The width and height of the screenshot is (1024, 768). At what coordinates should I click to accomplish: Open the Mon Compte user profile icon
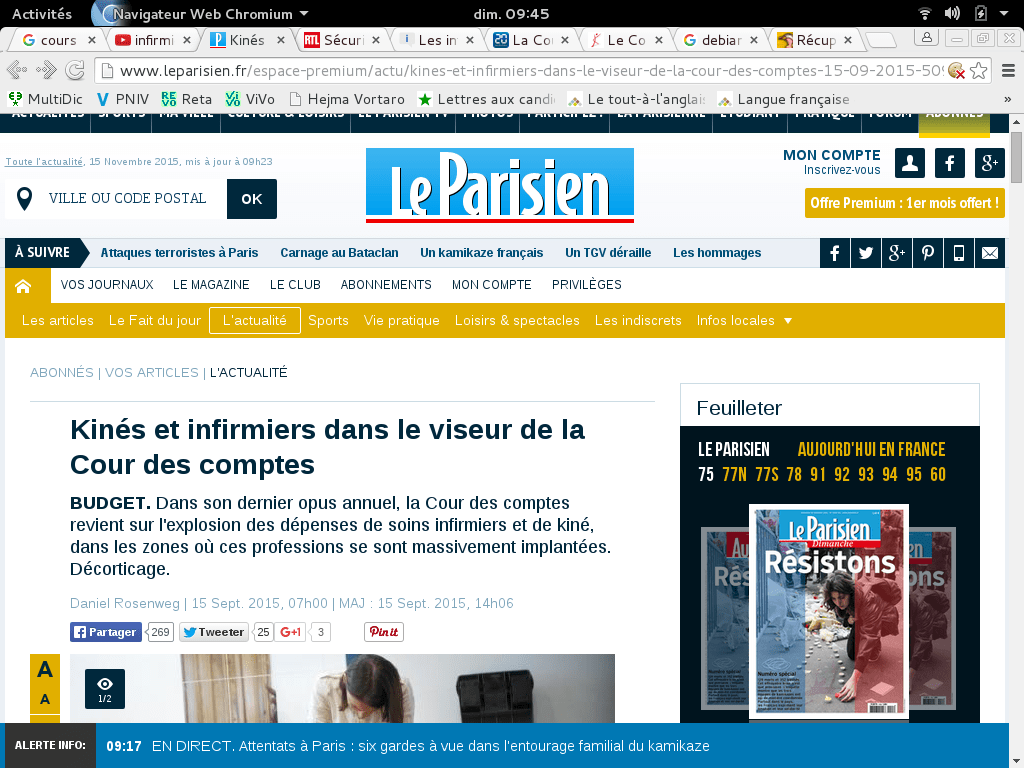910,163
